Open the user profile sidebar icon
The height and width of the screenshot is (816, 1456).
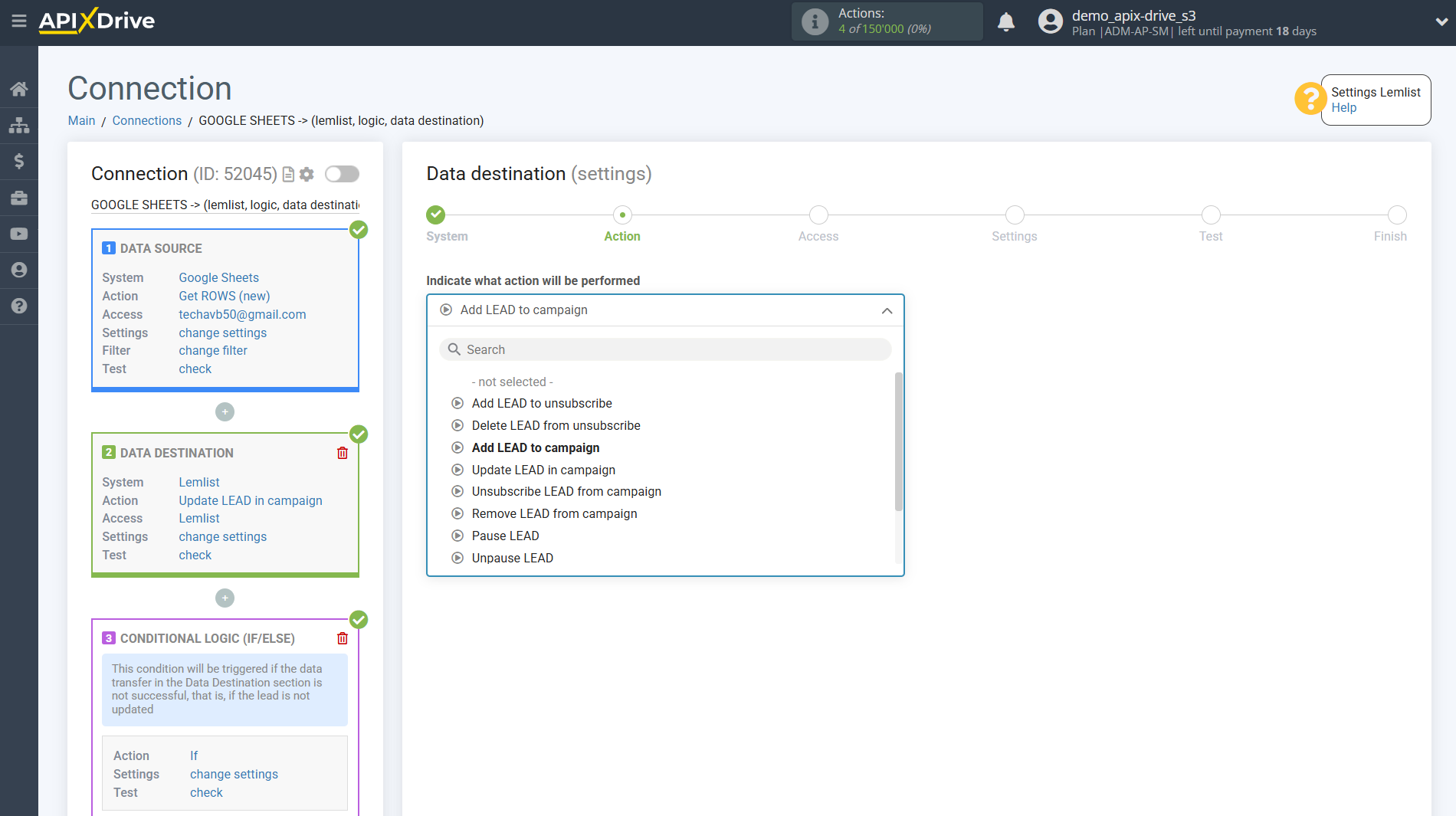coord(19,270)
